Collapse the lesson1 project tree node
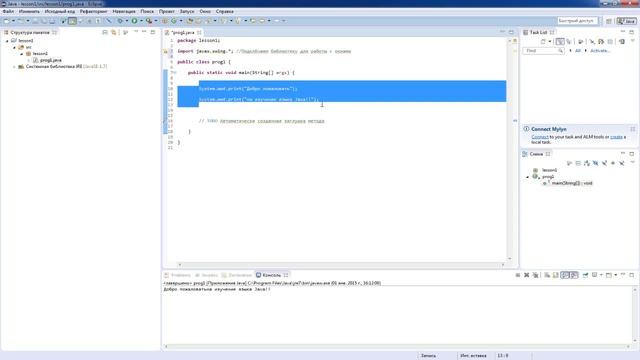This screenshot has width=640, height=360. pyautogui.click(x=7, y=41)
